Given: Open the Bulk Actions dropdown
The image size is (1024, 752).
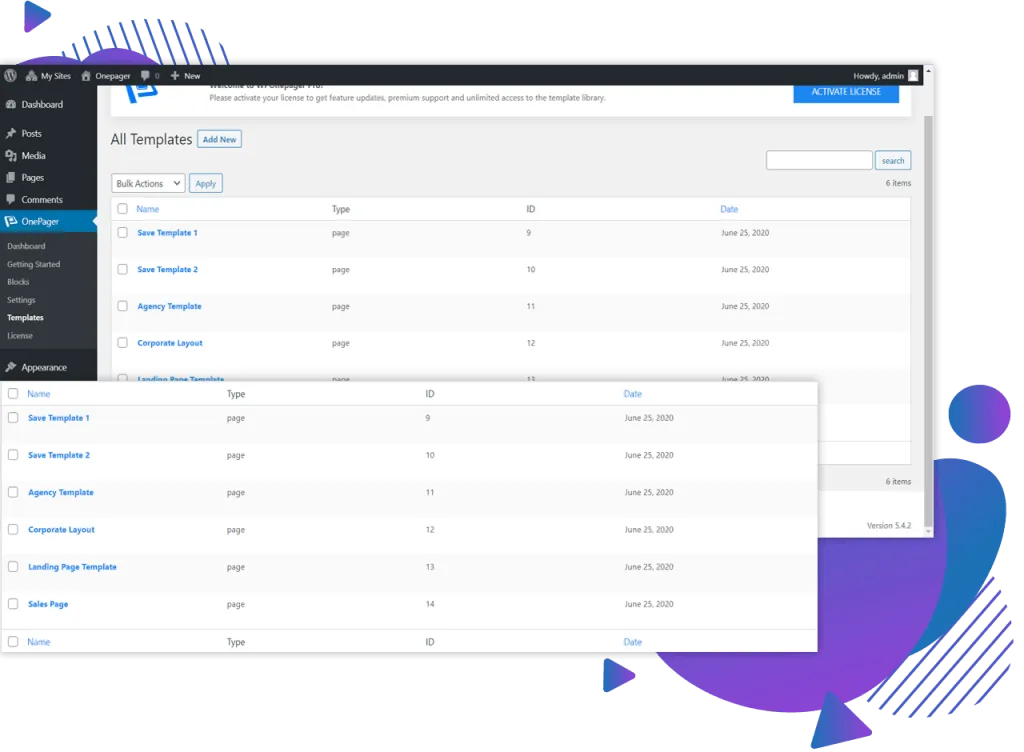Looking at the screenshot, I should click(x=148, y=183).
